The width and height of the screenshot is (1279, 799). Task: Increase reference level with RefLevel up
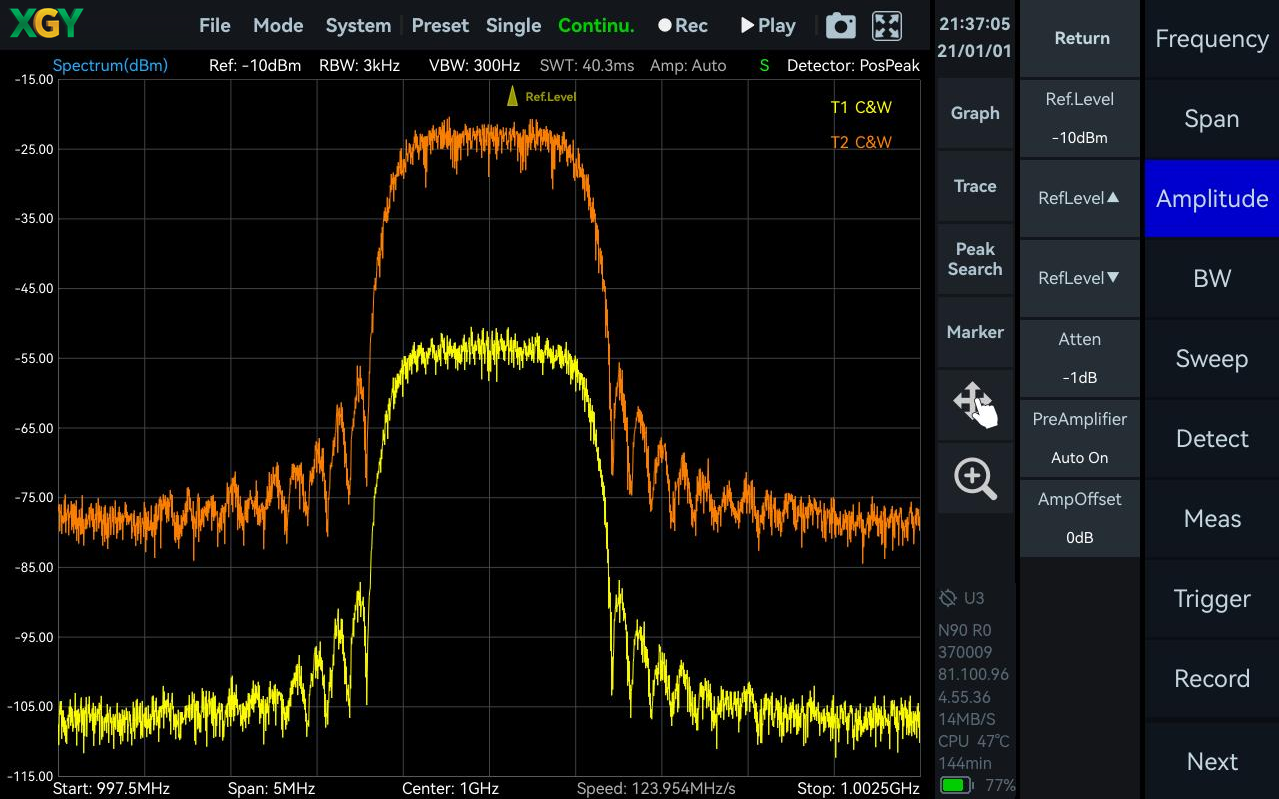point(1080,198)
